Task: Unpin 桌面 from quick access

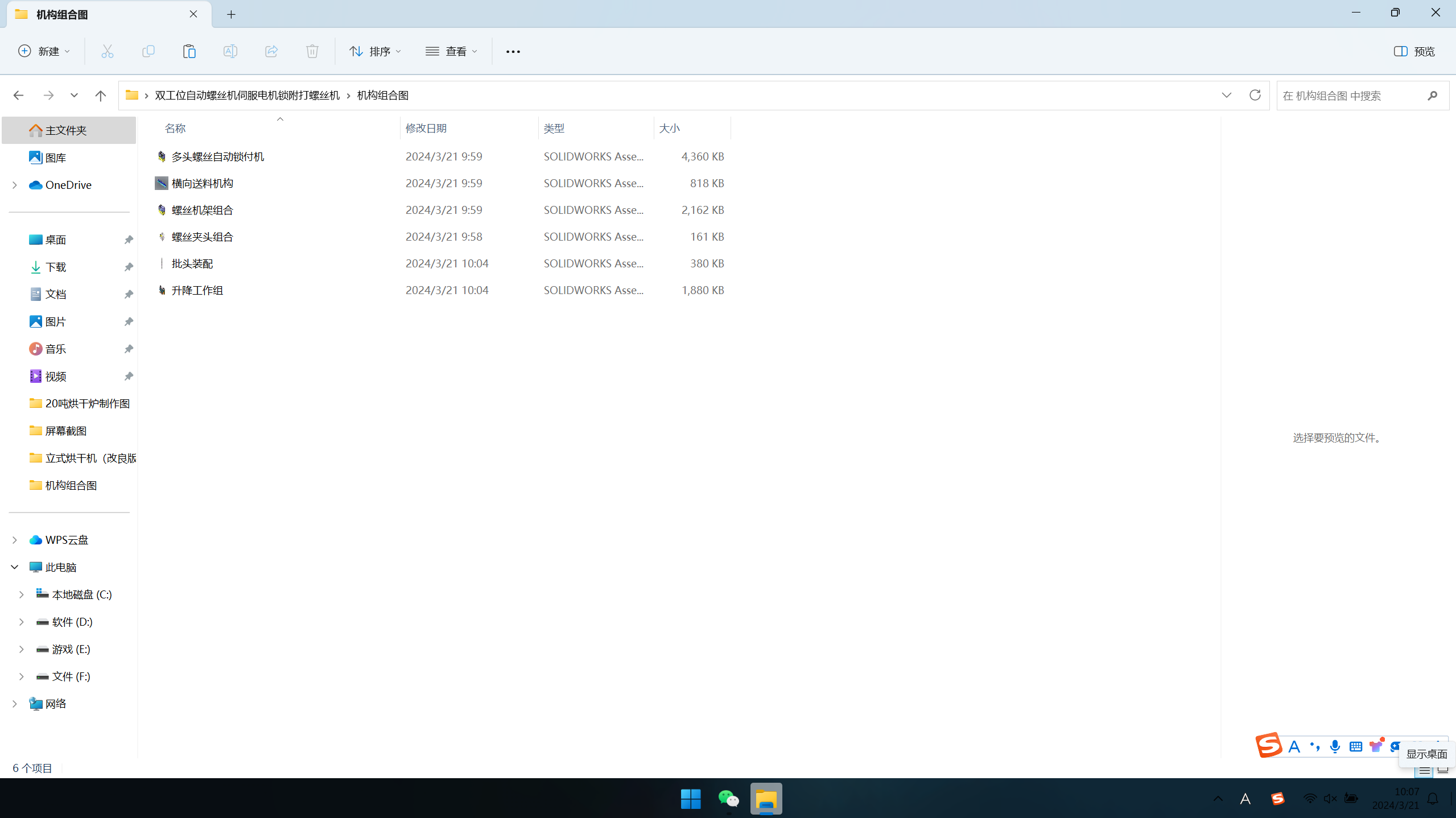Action: pyautogui.click(x=129, y=239)
